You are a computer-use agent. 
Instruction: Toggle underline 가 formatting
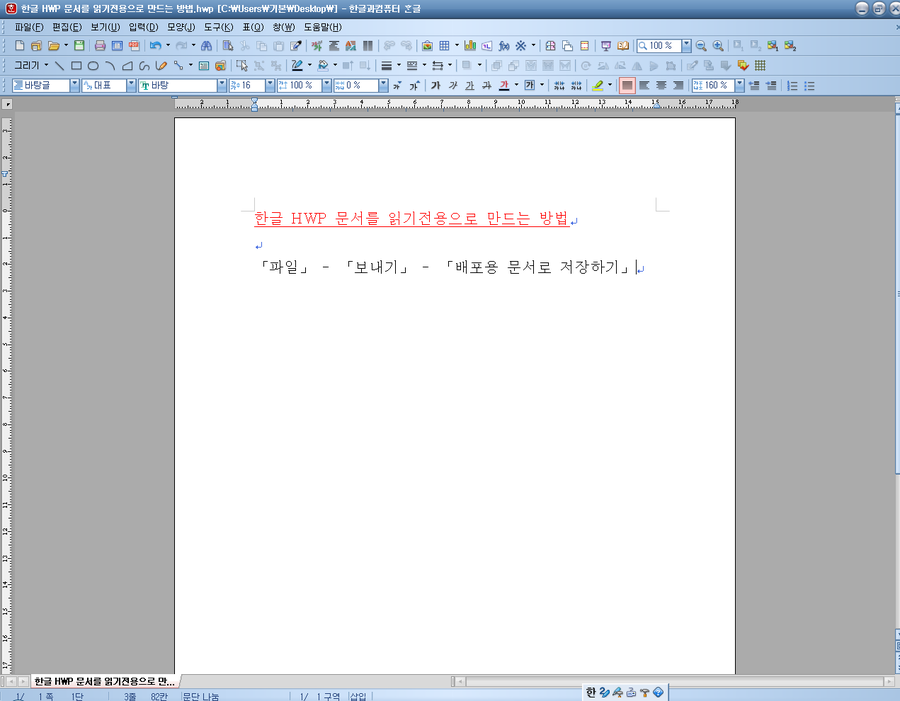coord(470,86)
